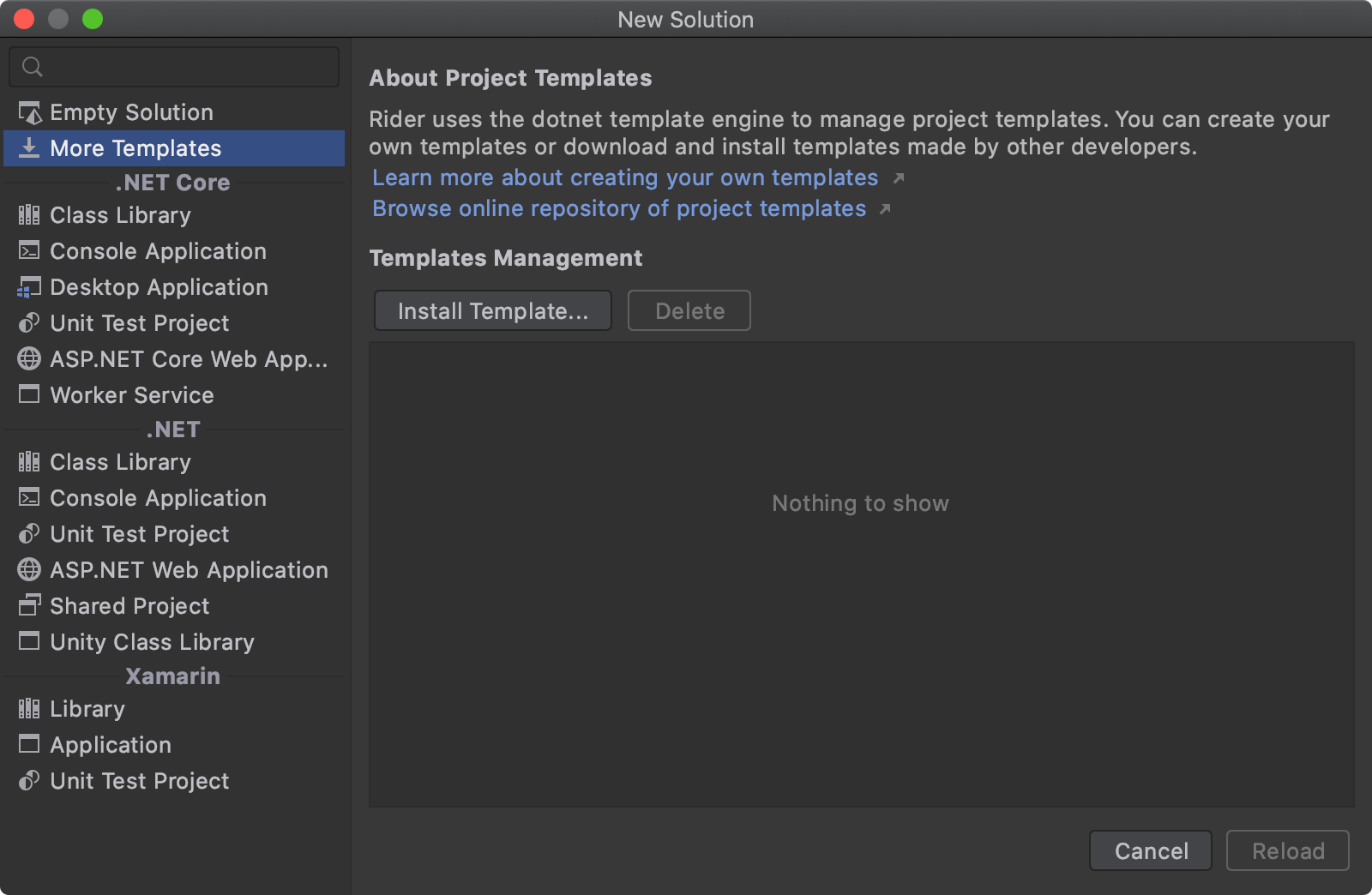Image resolution: width=1372 pixels, height=895 pixels.
Task: Click the Unity Class Library icon
Action: (29, 642)
